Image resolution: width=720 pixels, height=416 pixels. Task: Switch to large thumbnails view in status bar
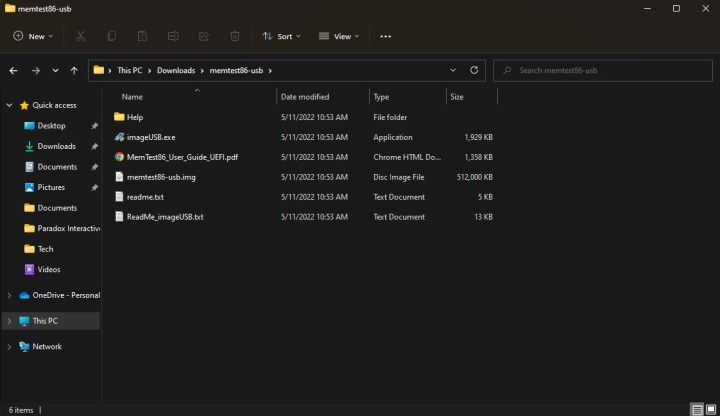click(710, 409)
